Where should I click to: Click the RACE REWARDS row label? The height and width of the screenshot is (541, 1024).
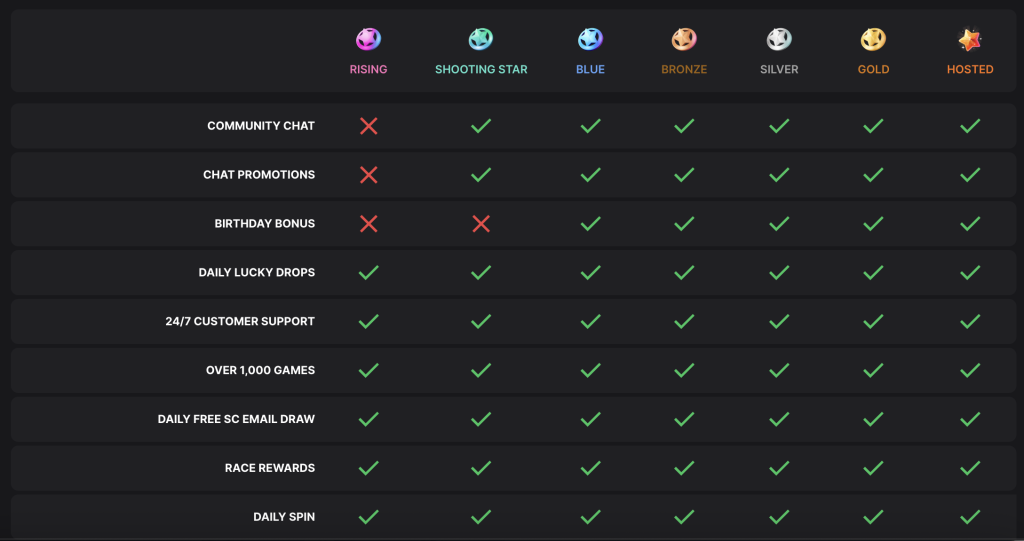click(270, 468)
